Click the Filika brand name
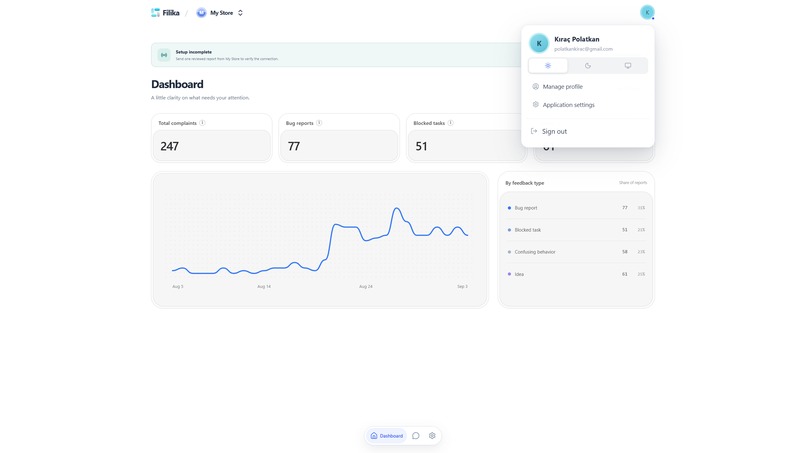The image size is (806, 453). (171, 13)
